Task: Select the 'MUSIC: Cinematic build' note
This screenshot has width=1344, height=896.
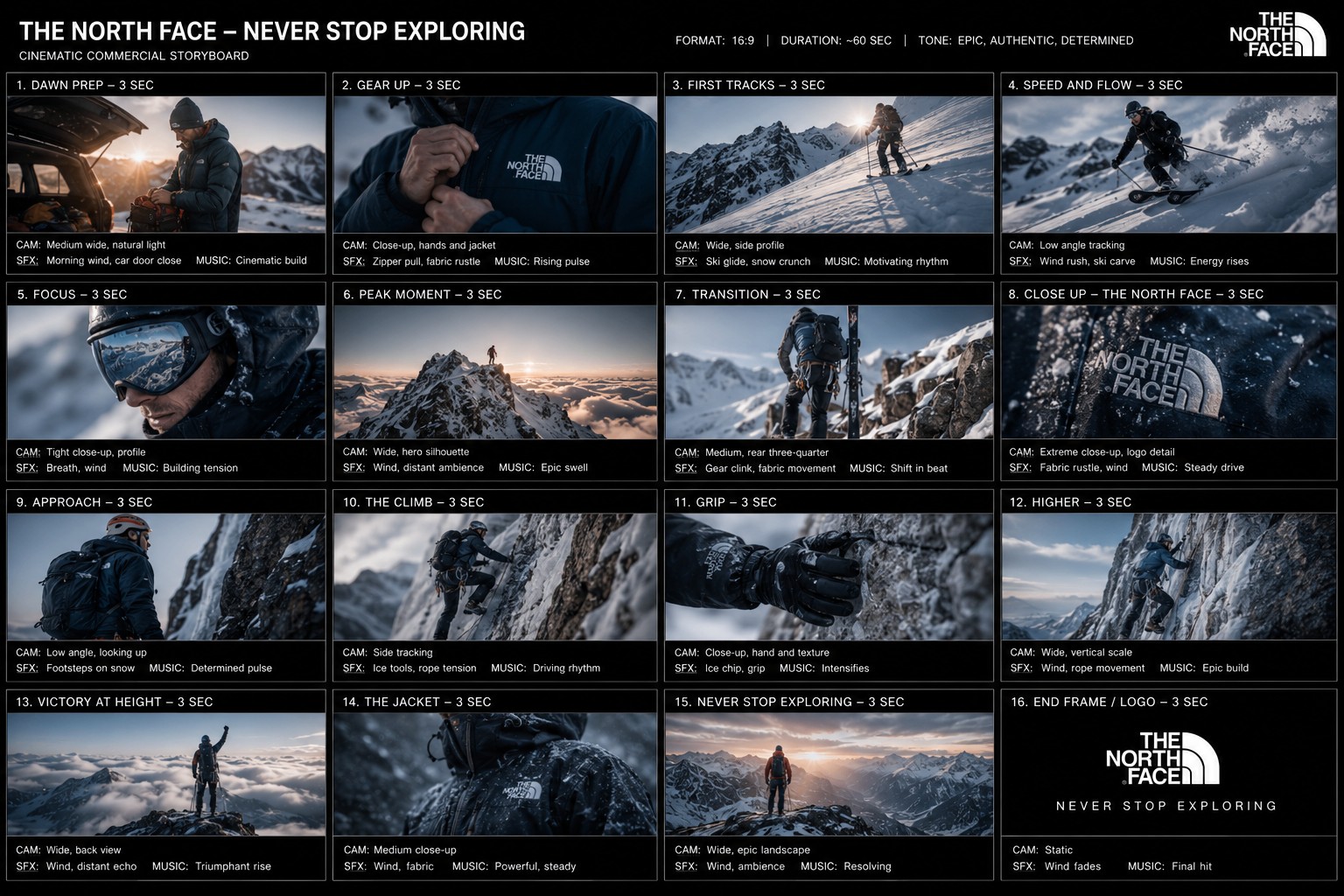Action: point(252,261)
